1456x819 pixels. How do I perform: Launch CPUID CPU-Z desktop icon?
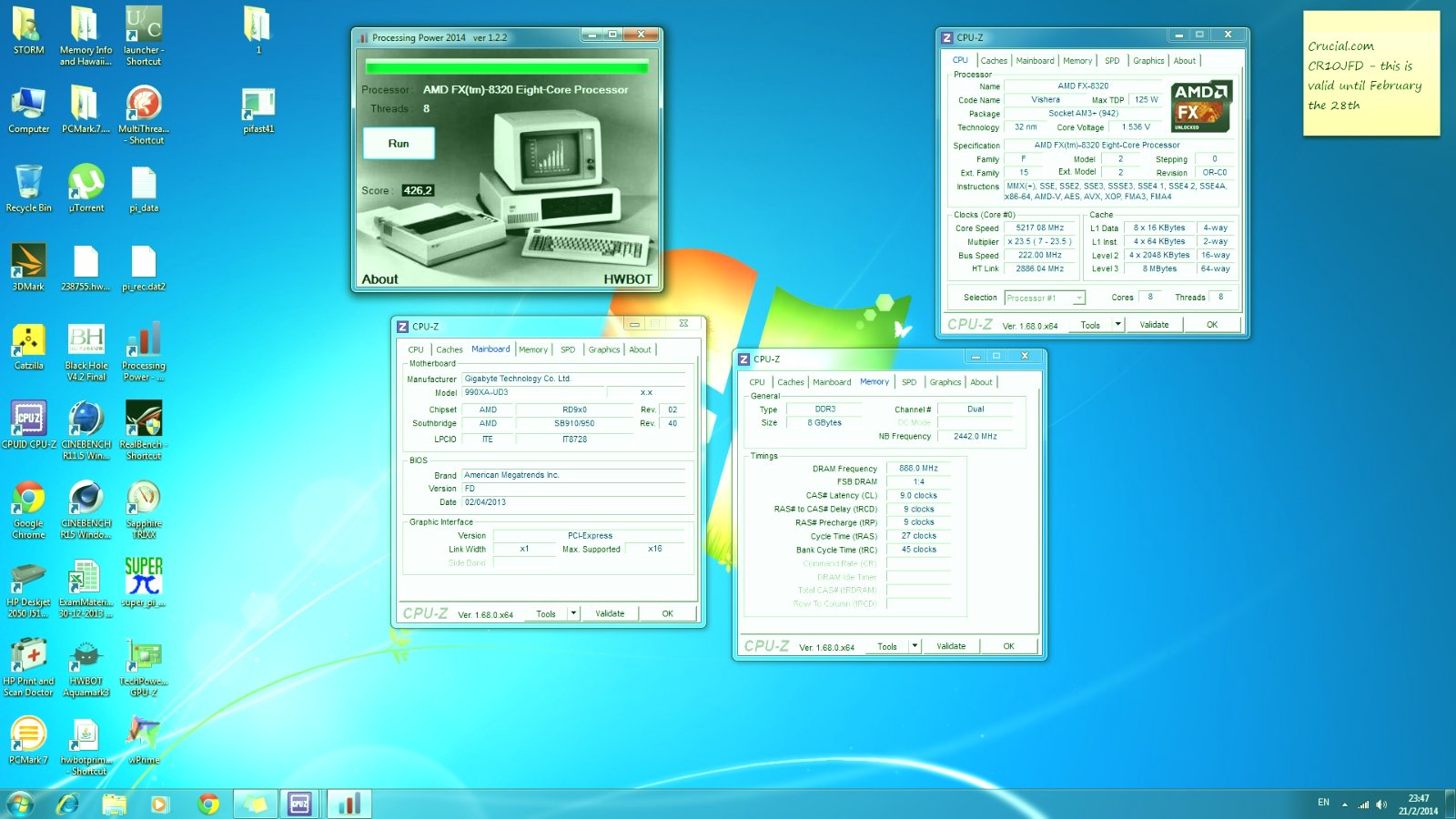coord(28,425)
